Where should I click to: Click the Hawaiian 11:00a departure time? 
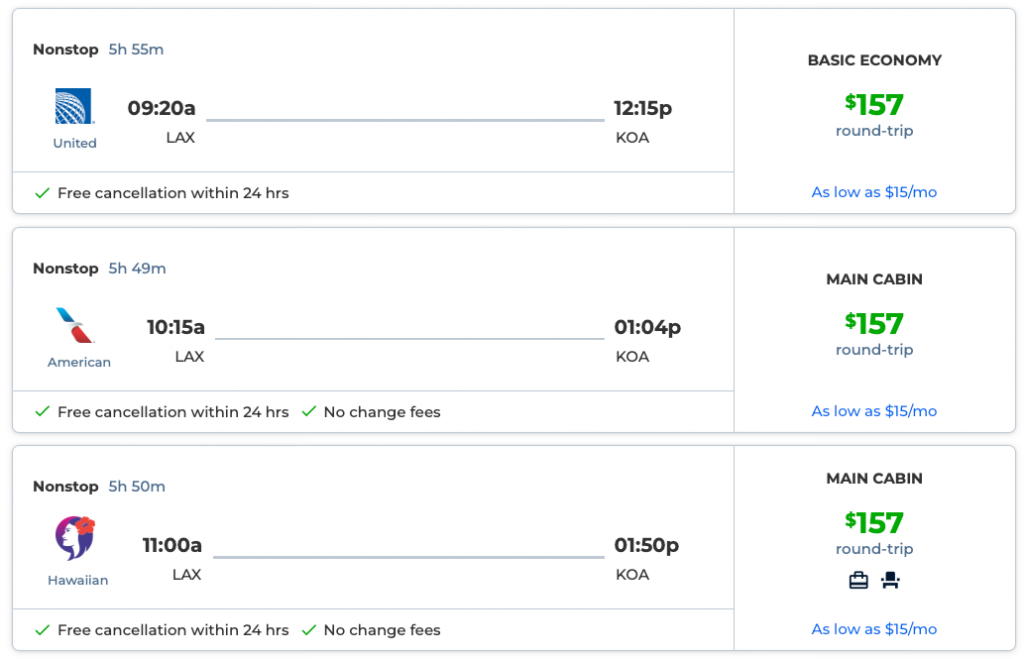(172, 545)
